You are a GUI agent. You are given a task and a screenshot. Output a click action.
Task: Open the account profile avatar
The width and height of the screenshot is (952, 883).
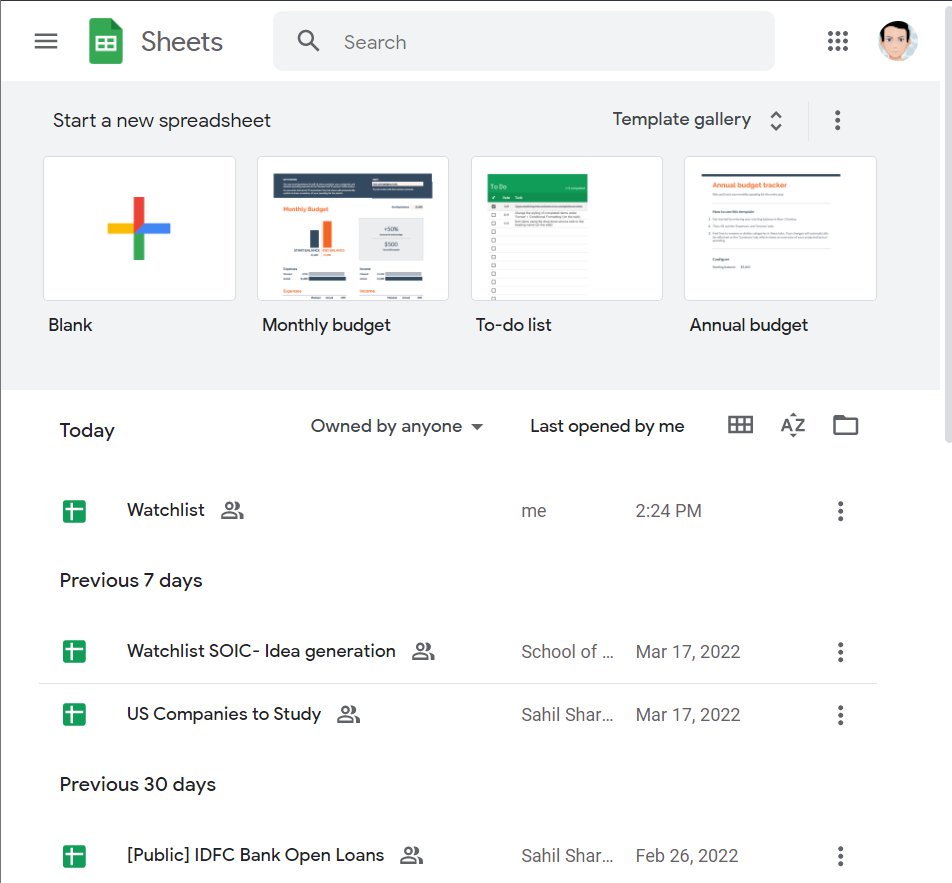click(x=897, y=41)
